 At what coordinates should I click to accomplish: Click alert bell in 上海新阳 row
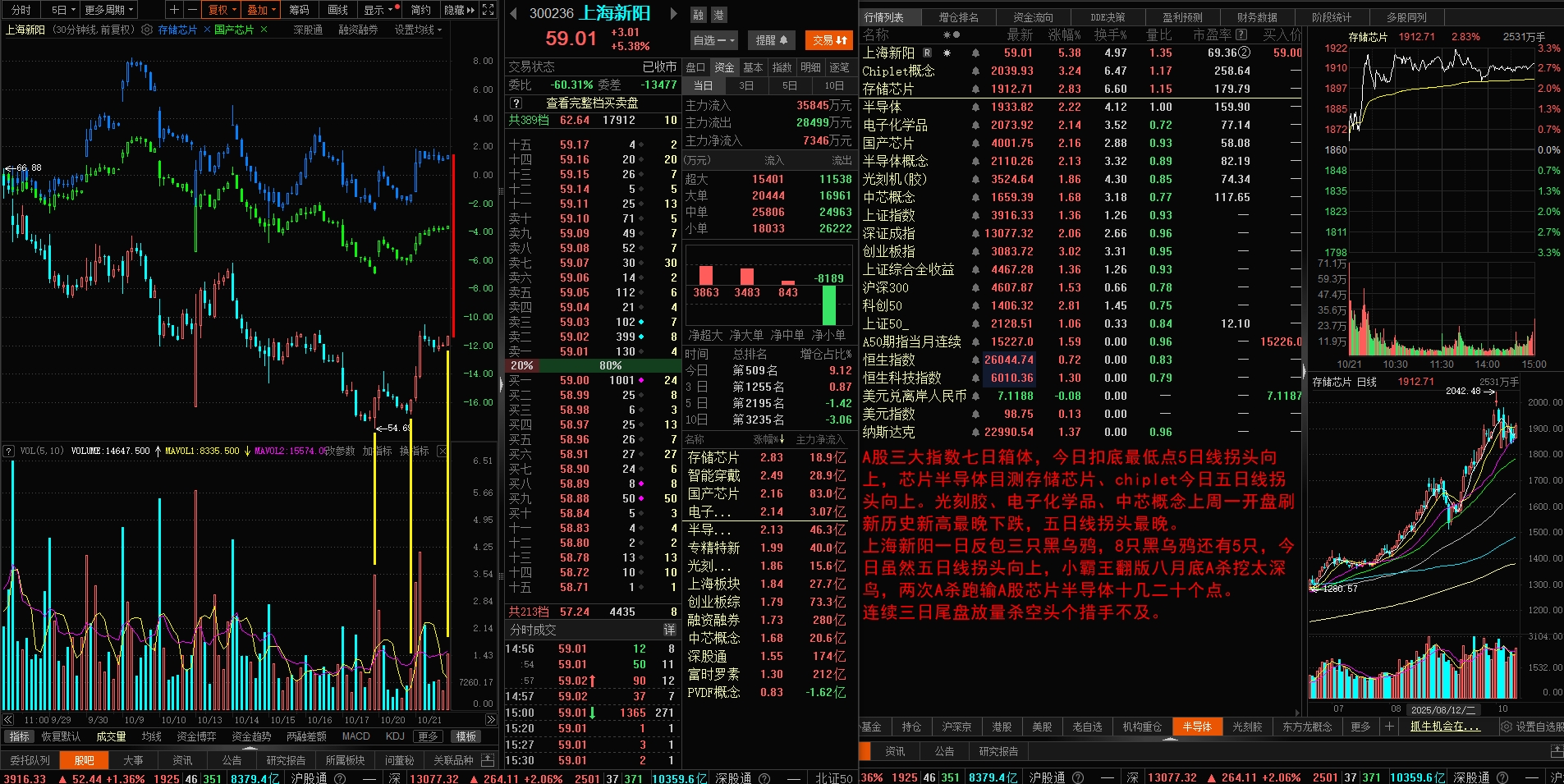(x=975, y=53)
